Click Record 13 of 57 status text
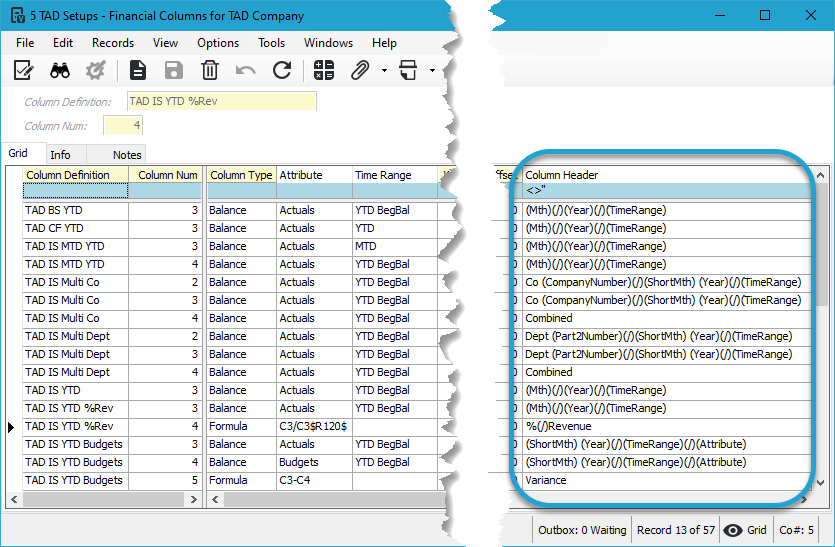 (x=676, y=530)
